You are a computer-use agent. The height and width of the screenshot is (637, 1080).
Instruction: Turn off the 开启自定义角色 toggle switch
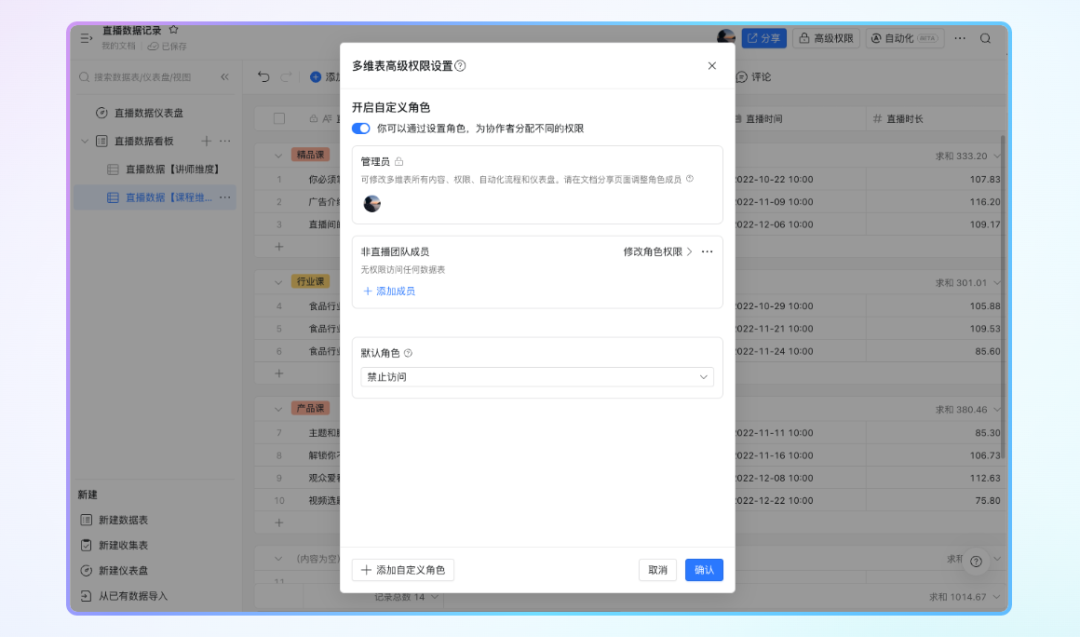pos(361,129)
